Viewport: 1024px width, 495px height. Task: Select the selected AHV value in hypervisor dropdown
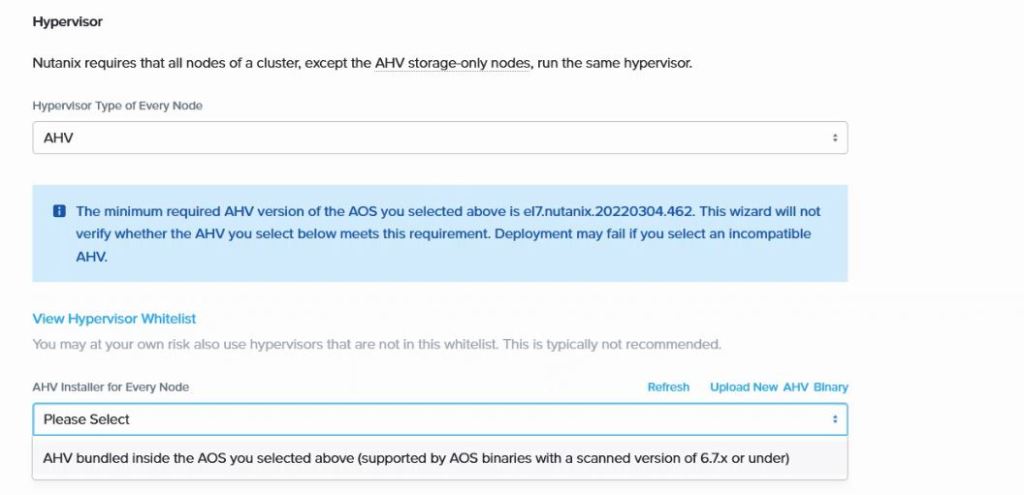[58, 138]
